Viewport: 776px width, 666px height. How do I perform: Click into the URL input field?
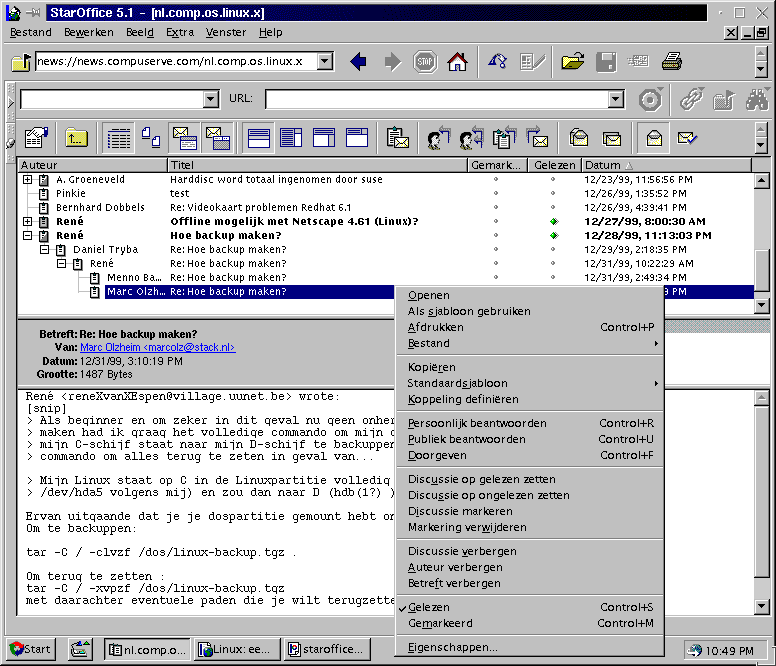[437, 99]
